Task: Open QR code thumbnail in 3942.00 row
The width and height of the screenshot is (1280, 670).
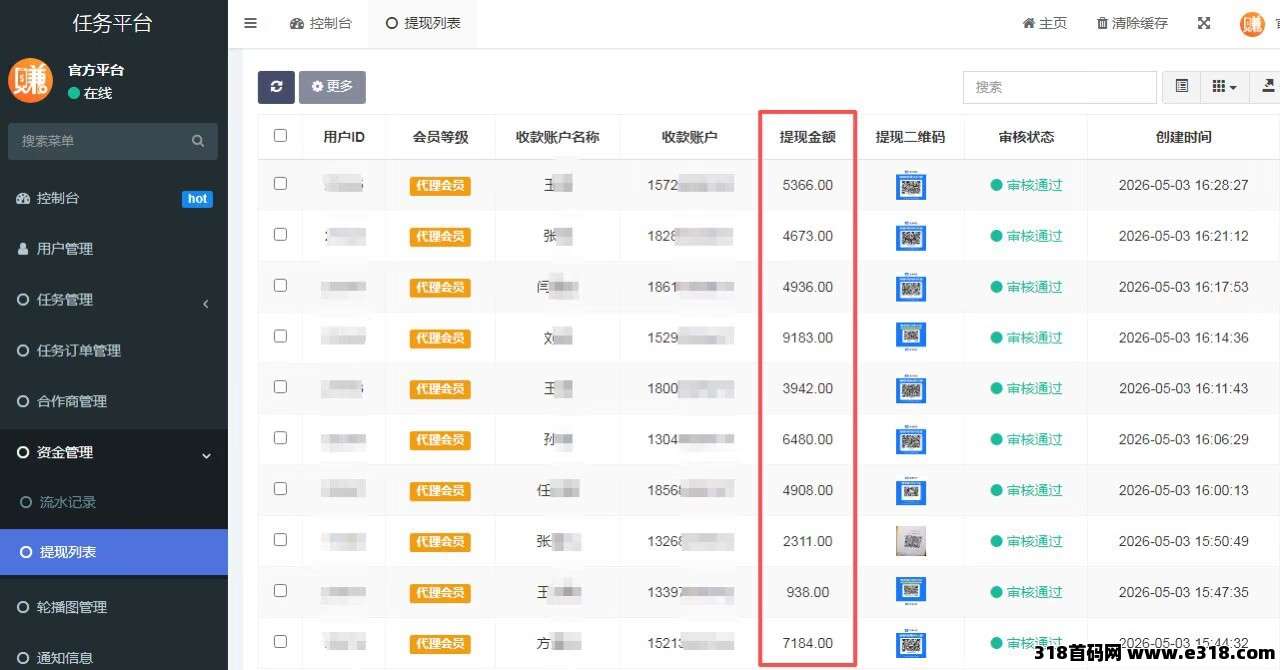Action: pyautogui.click(x=911, y=389)
